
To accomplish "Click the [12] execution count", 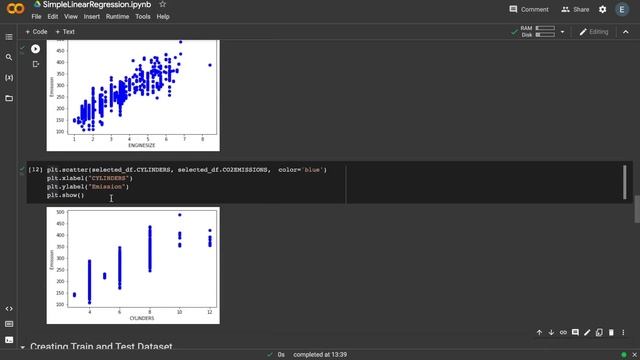I will (x=35, y=169).
